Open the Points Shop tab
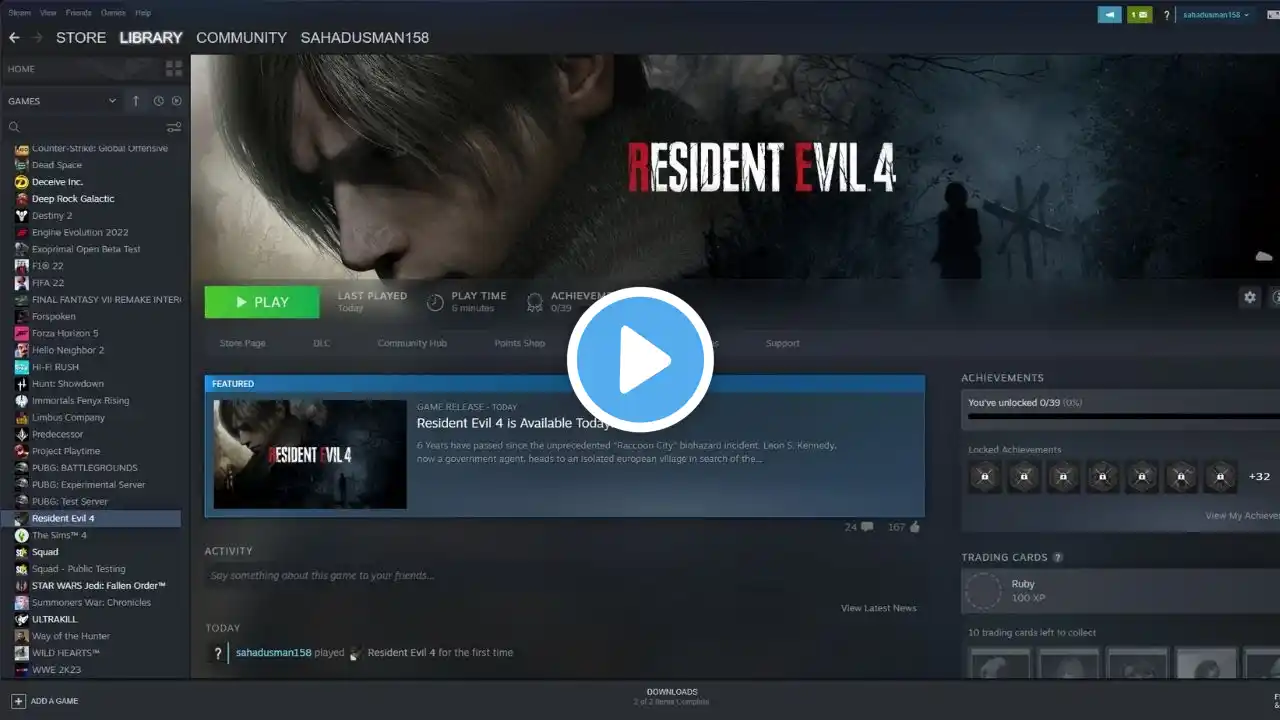The height and width of the screenshot is (720, 1280). pos(520,343)
